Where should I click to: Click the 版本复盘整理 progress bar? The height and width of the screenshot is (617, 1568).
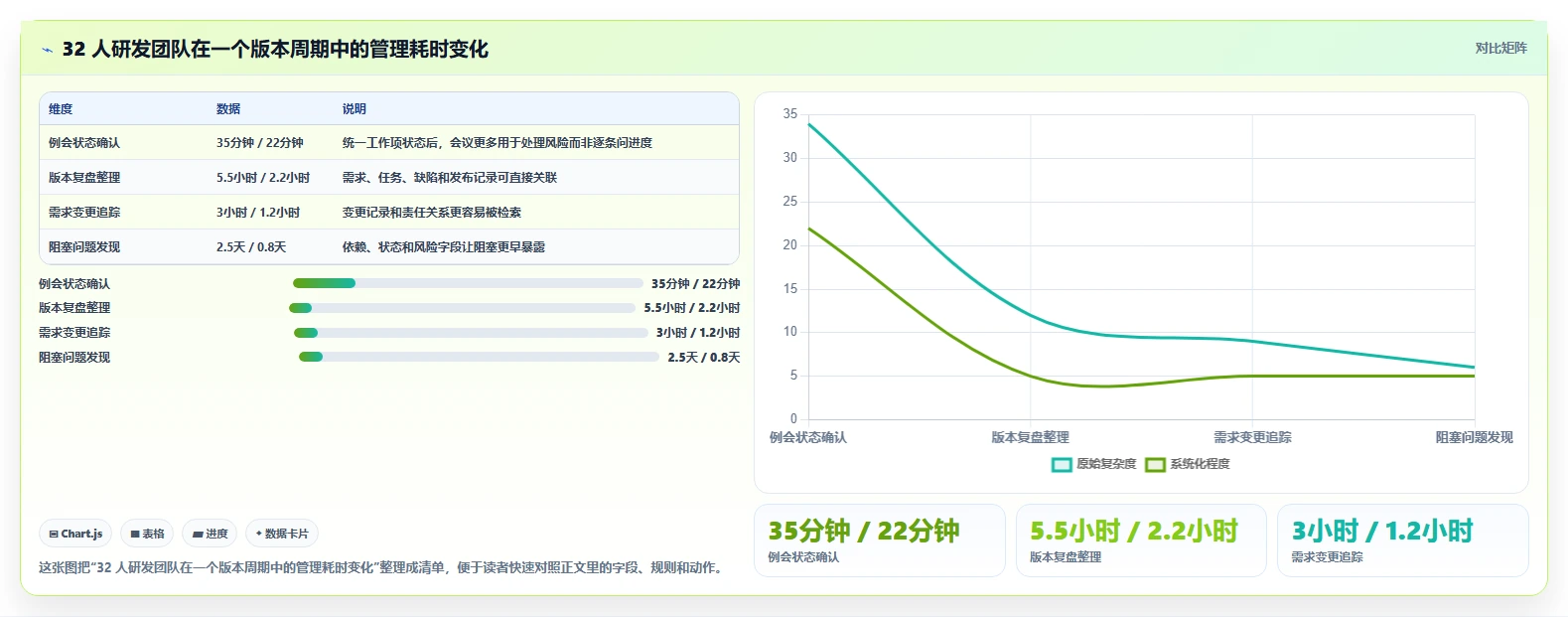coord(462,308)
